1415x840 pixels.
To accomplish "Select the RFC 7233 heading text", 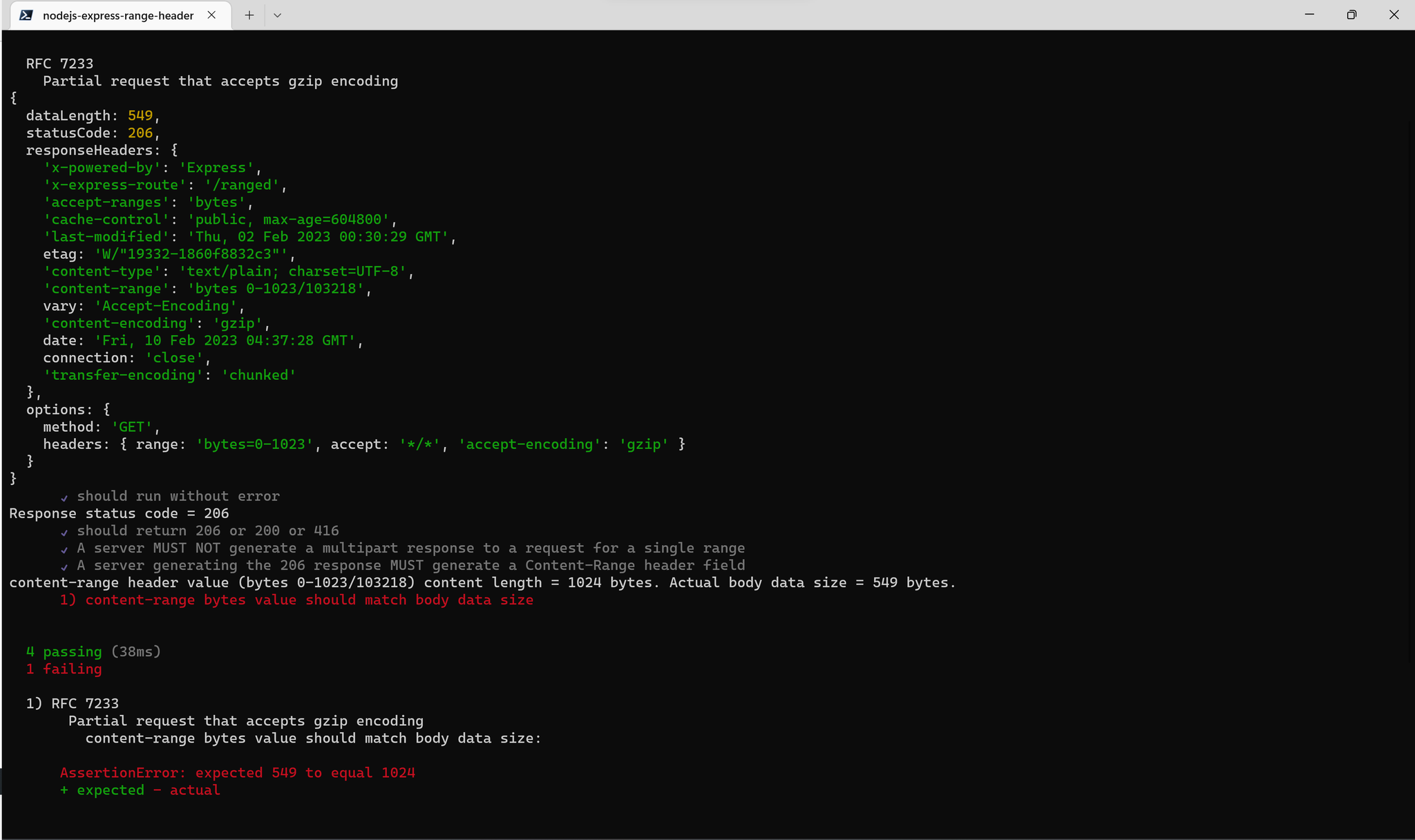I will pyautogui.click(x=59, y=63).
